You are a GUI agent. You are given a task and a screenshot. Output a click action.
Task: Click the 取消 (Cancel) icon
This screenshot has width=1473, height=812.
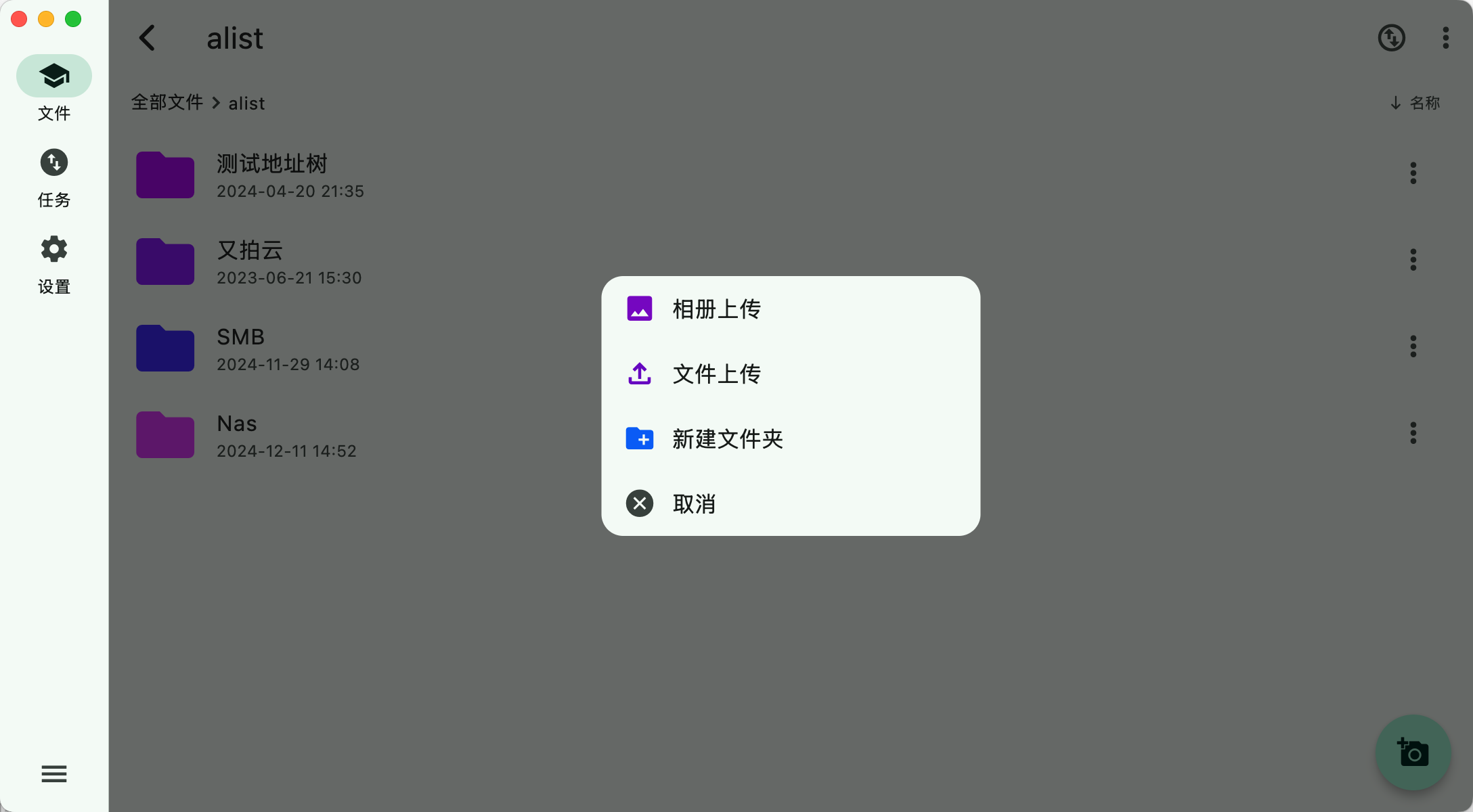click(x=640, y=503)
